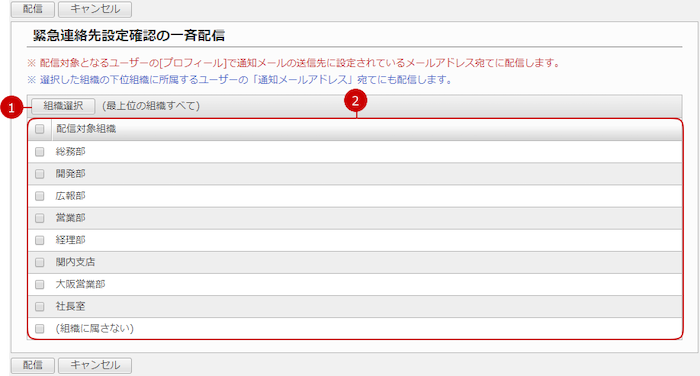Check the 開発部 checkbox
This screenshot has height=376, width=700.
tap(40, 174)
